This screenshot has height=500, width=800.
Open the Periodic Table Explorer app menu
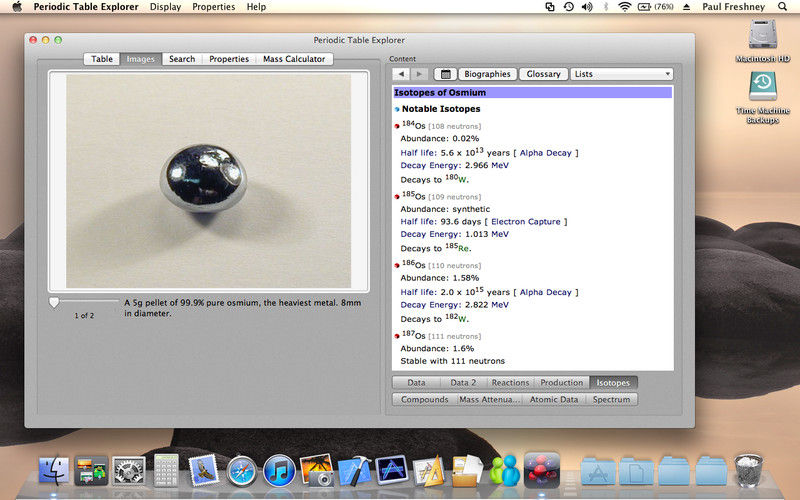(86, 7)
